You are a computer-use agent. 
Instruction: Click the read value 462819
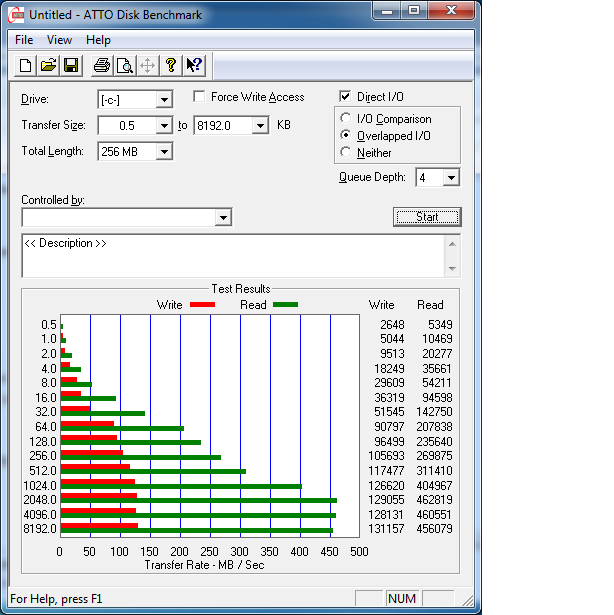pos(434,500)
